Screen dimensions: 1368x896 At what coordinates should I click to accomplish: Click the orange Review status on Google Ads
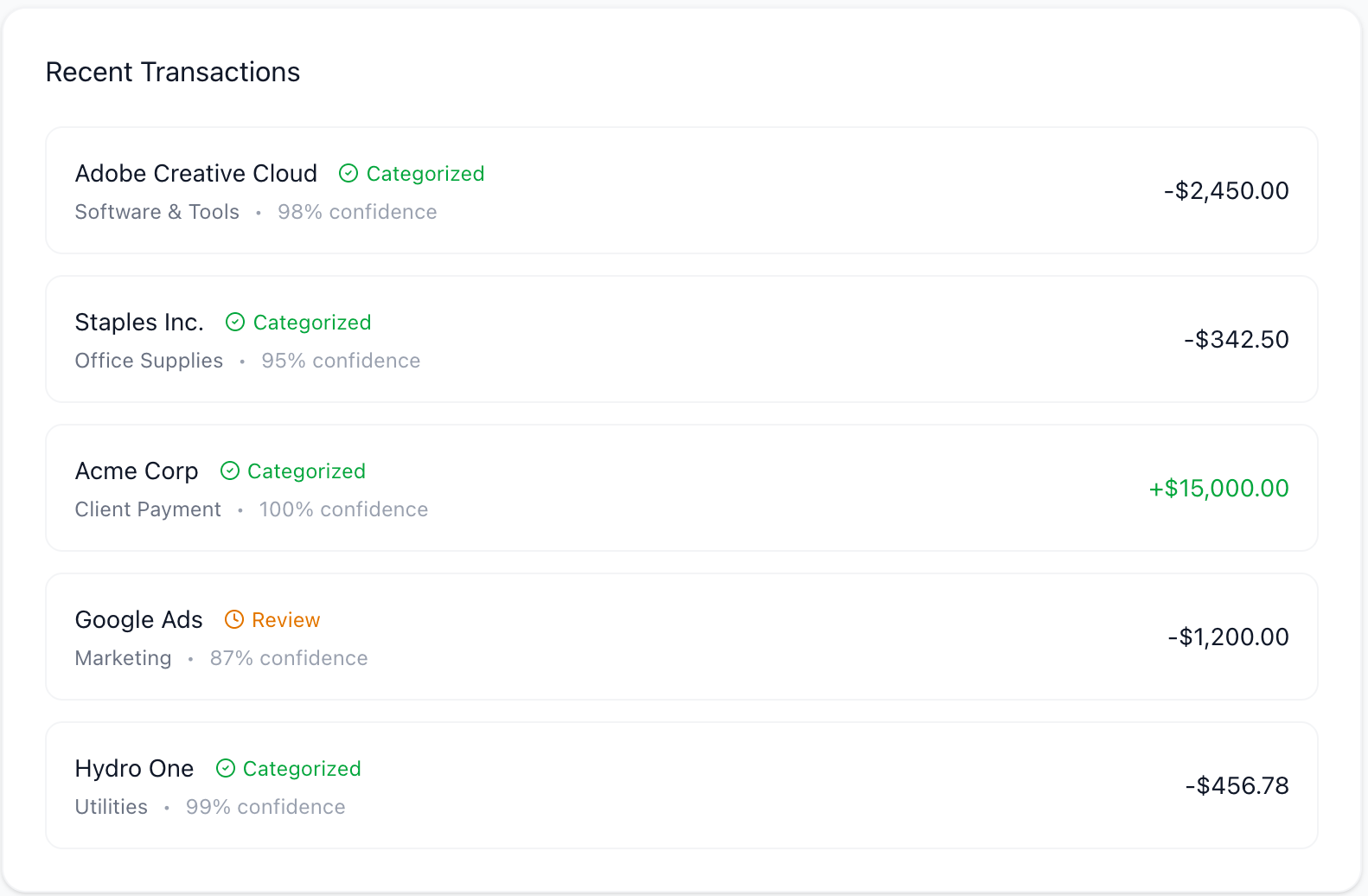[286, 620]
